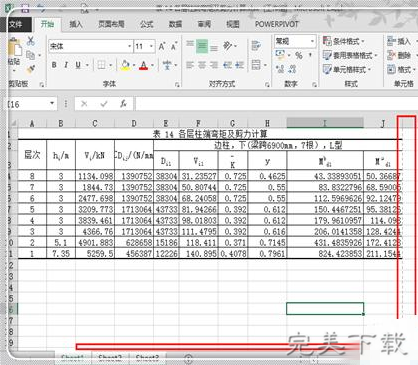Screen dimensions: 418x365
Task: Open 剪贴板 pane launcher
Action: (x=42, y=85)
